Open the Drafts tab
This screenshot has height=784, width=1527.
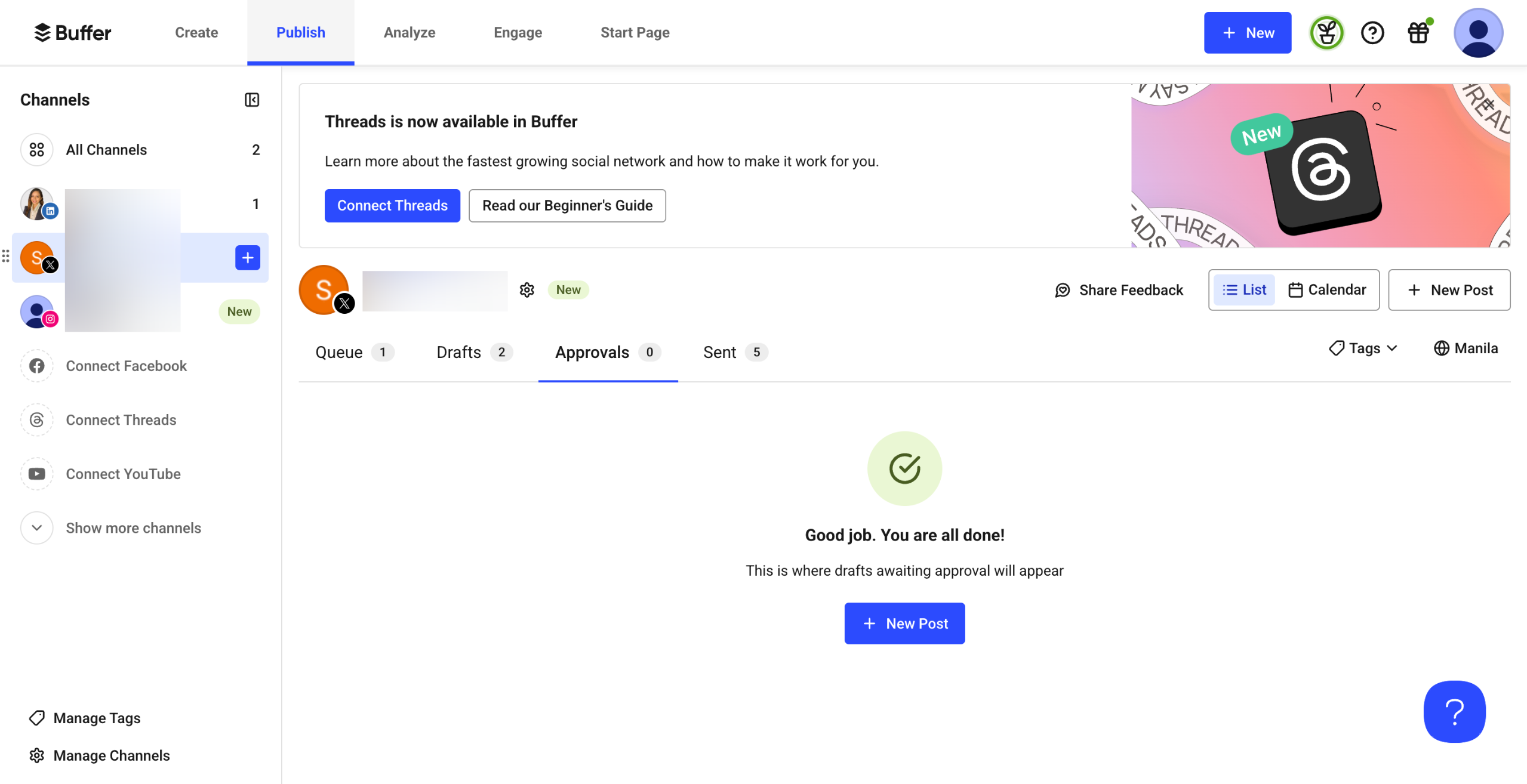click(474, 353)
